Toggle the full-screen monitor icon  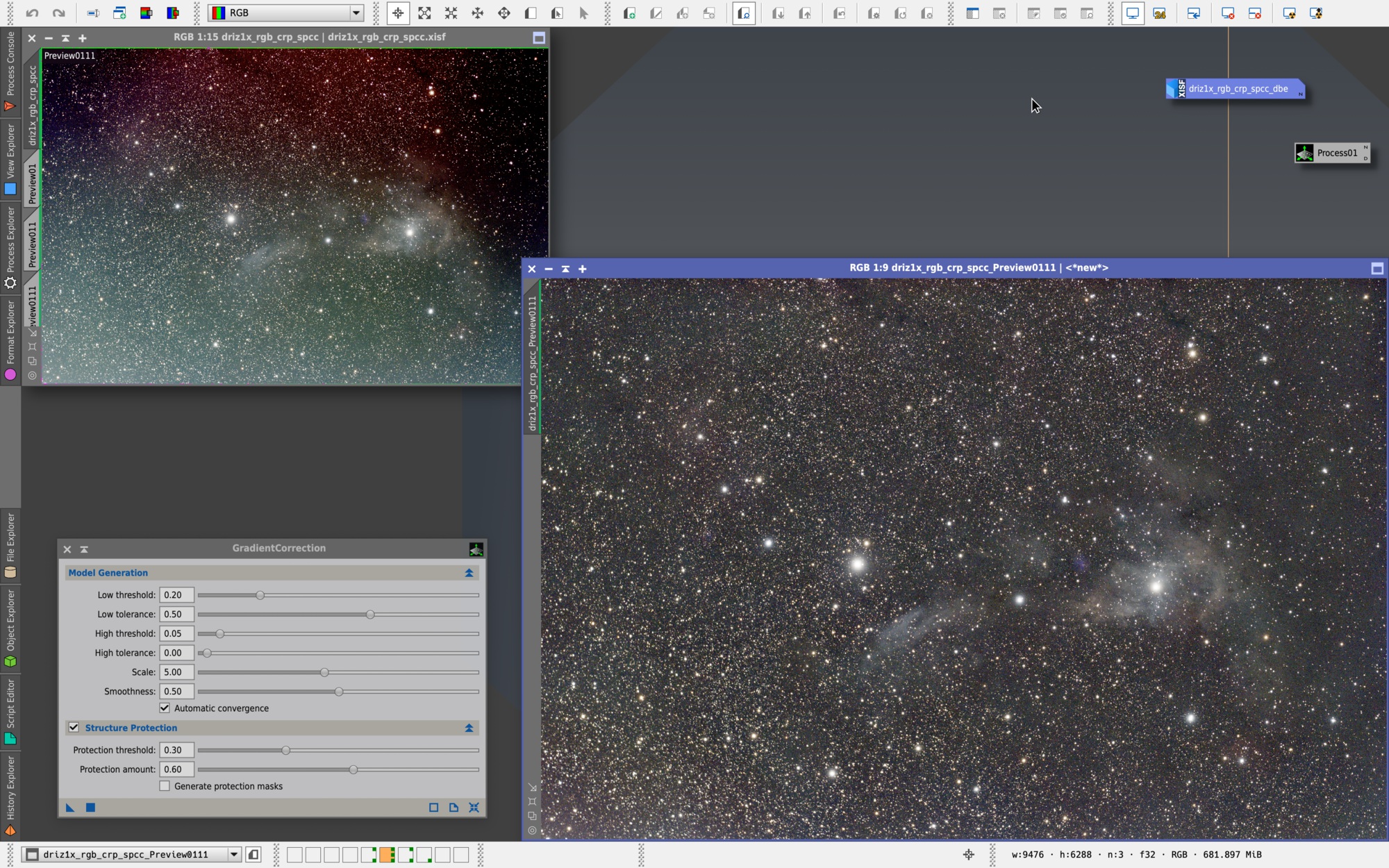click(1133, 12)
